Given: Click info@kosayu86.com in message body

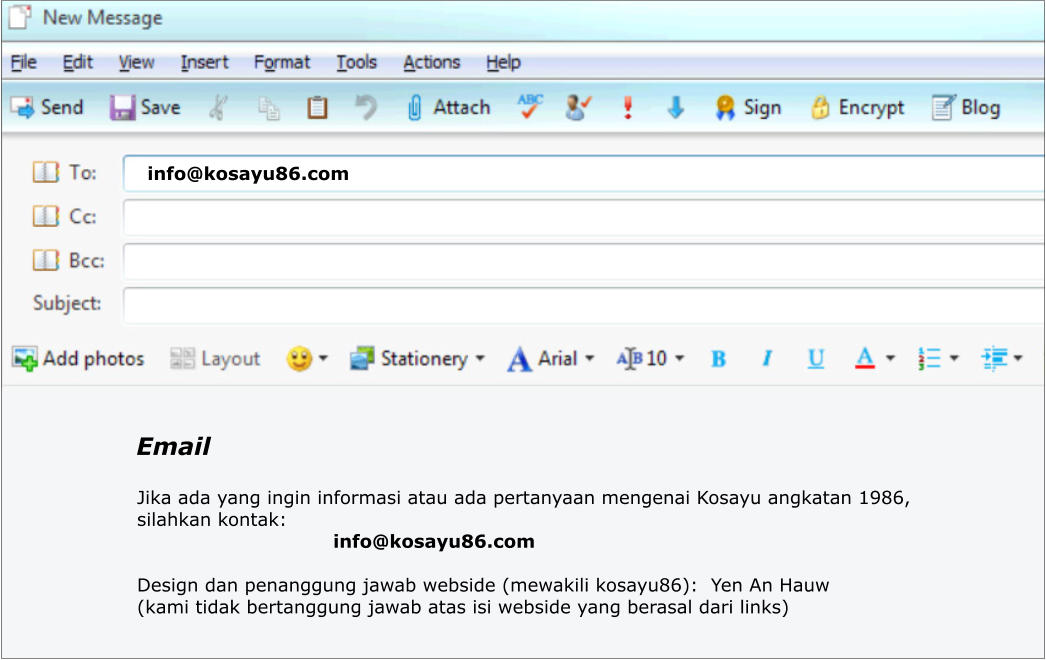Looking at the screenshot, I should (434, 541).
